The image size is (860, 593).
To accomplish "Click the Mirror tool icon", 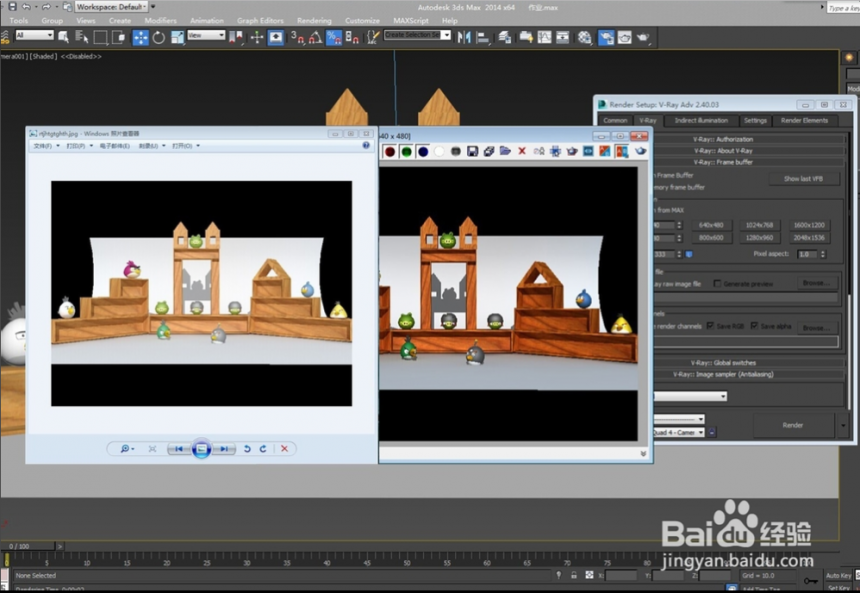I will (x=464, y=37).
